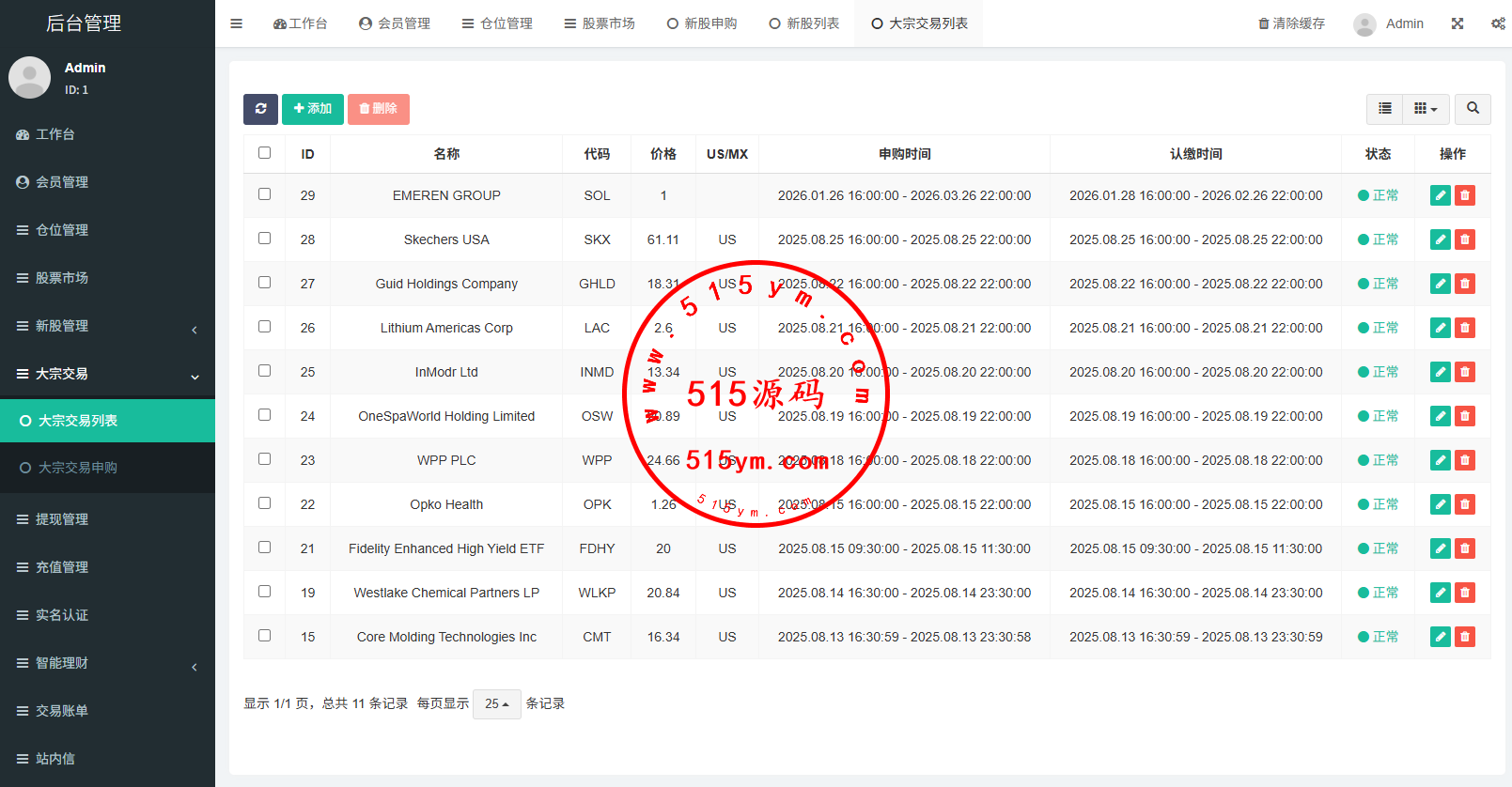The image size is (1512, 787).
Task: Expand 新股管理 in the sidebar
Action: point(107,326)
